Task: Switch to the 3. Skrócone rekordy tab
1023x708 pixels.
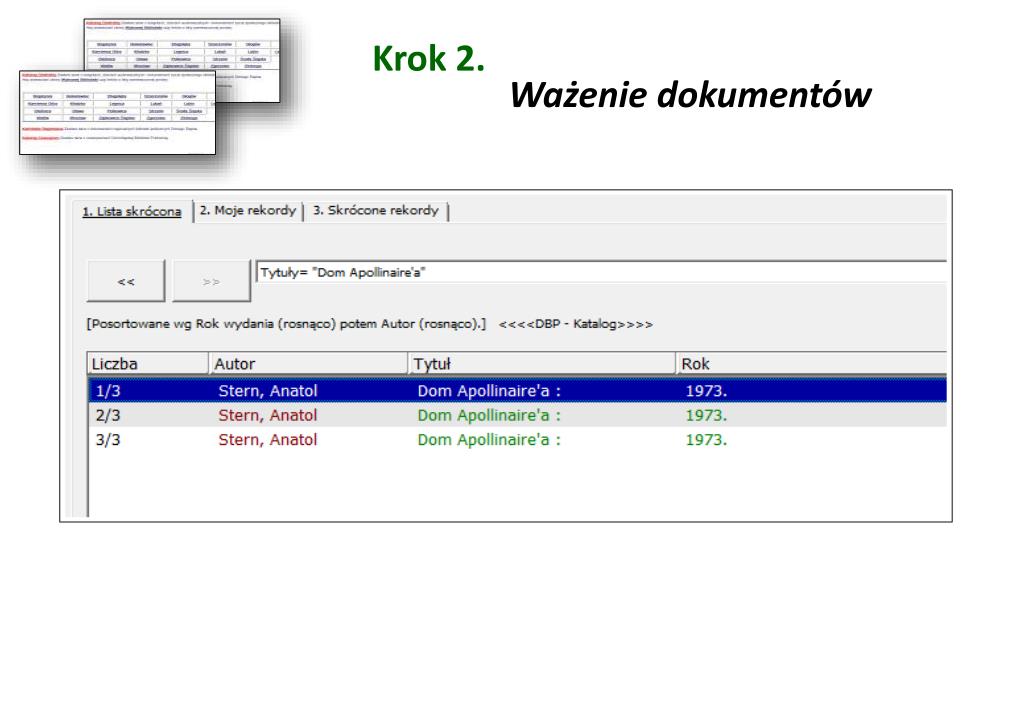Action: (376, 211)
